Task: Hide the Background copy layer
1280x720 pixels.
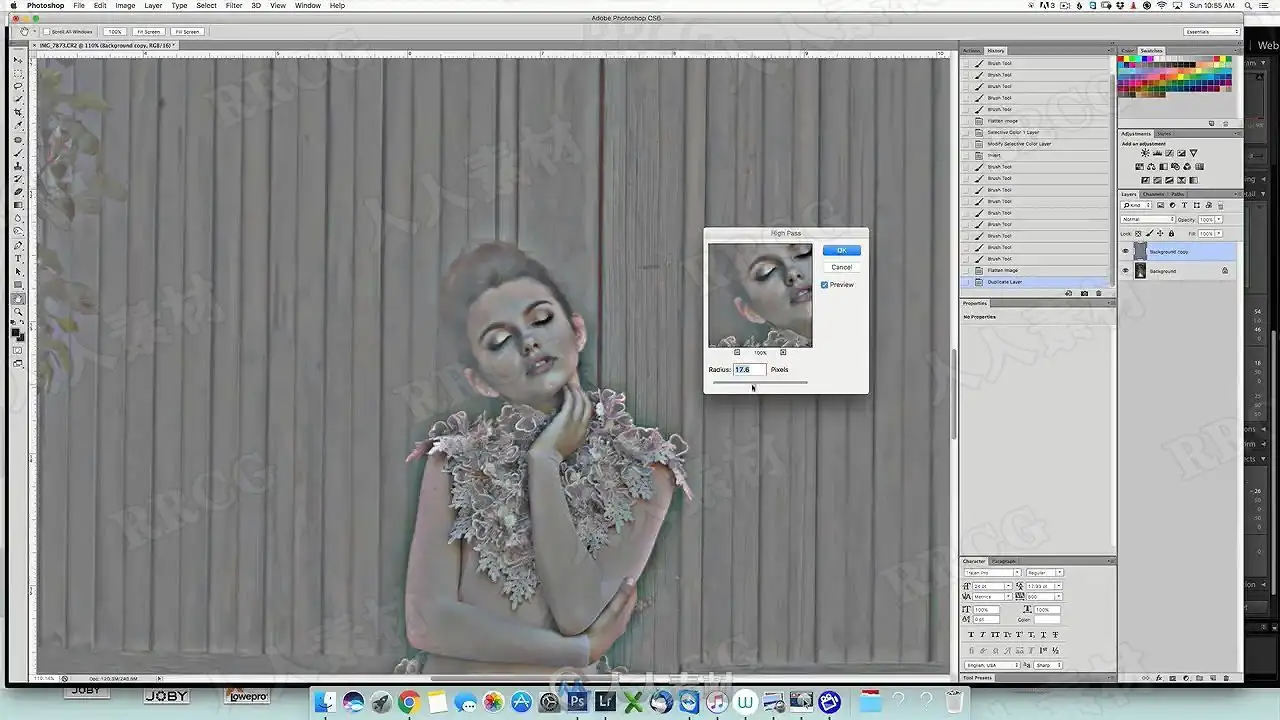Action: point(1125,251)
